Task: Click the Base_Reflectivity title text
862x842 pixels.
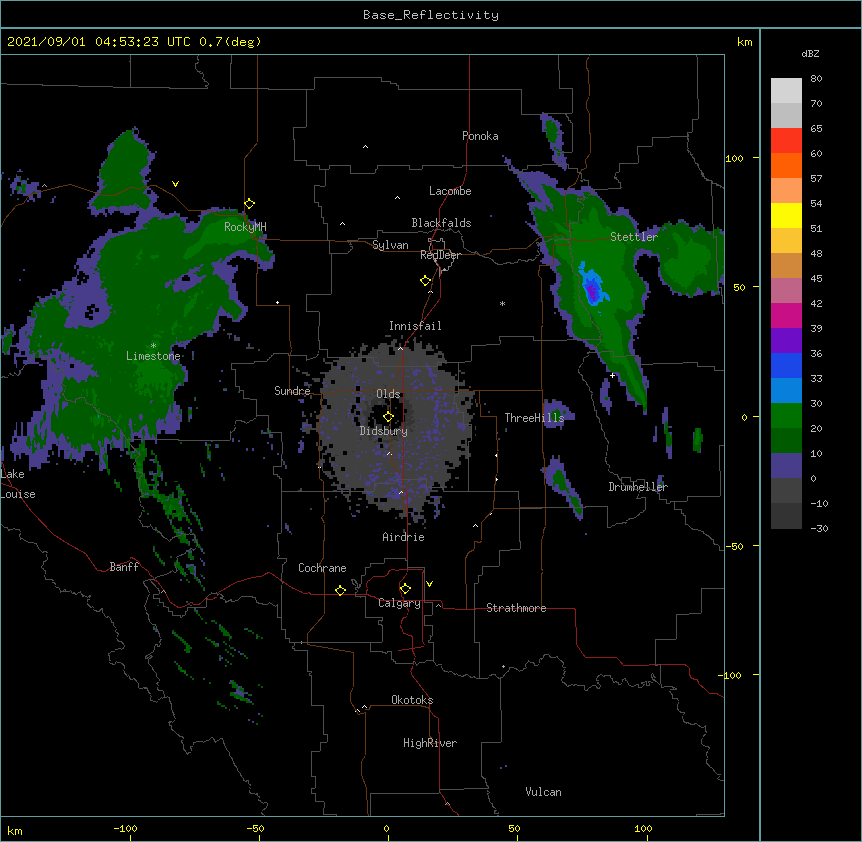Action: pos(431,15)
